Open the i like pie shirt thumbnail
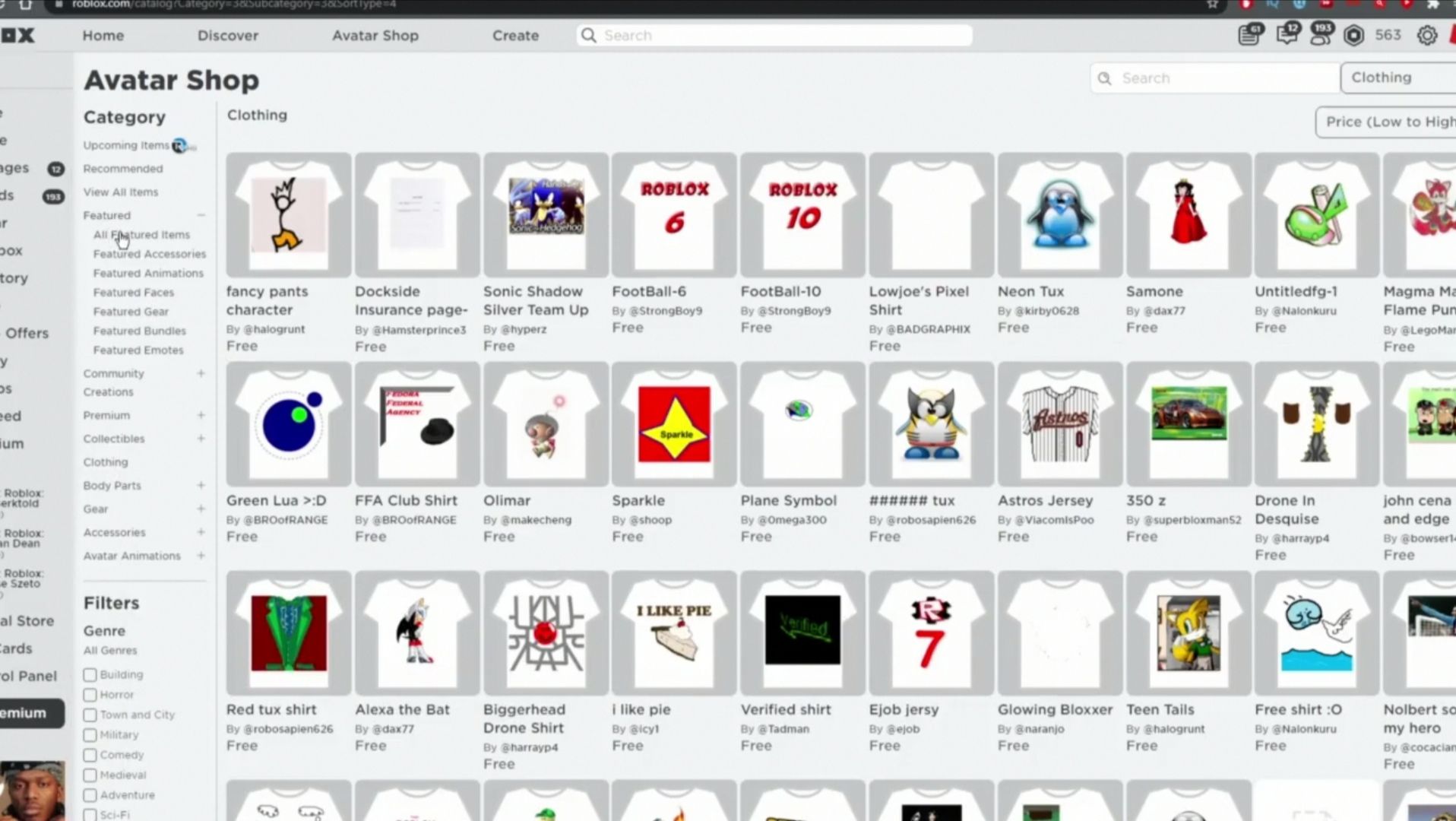Screen dimensions: 1456x821 (x=674, y=633)
